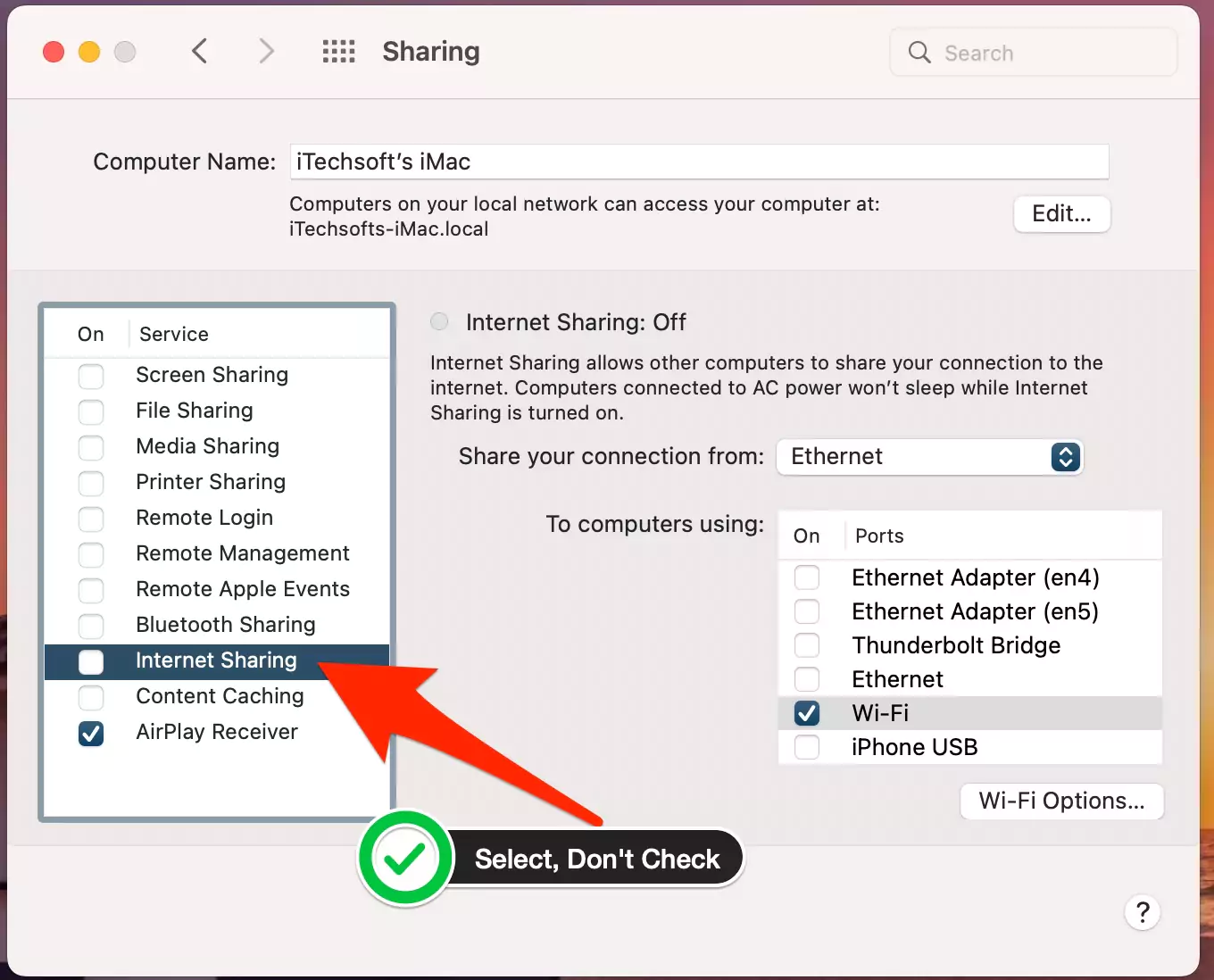Check the Ethernet Adapter (en5) port
1214x980 pixels.
807,611
